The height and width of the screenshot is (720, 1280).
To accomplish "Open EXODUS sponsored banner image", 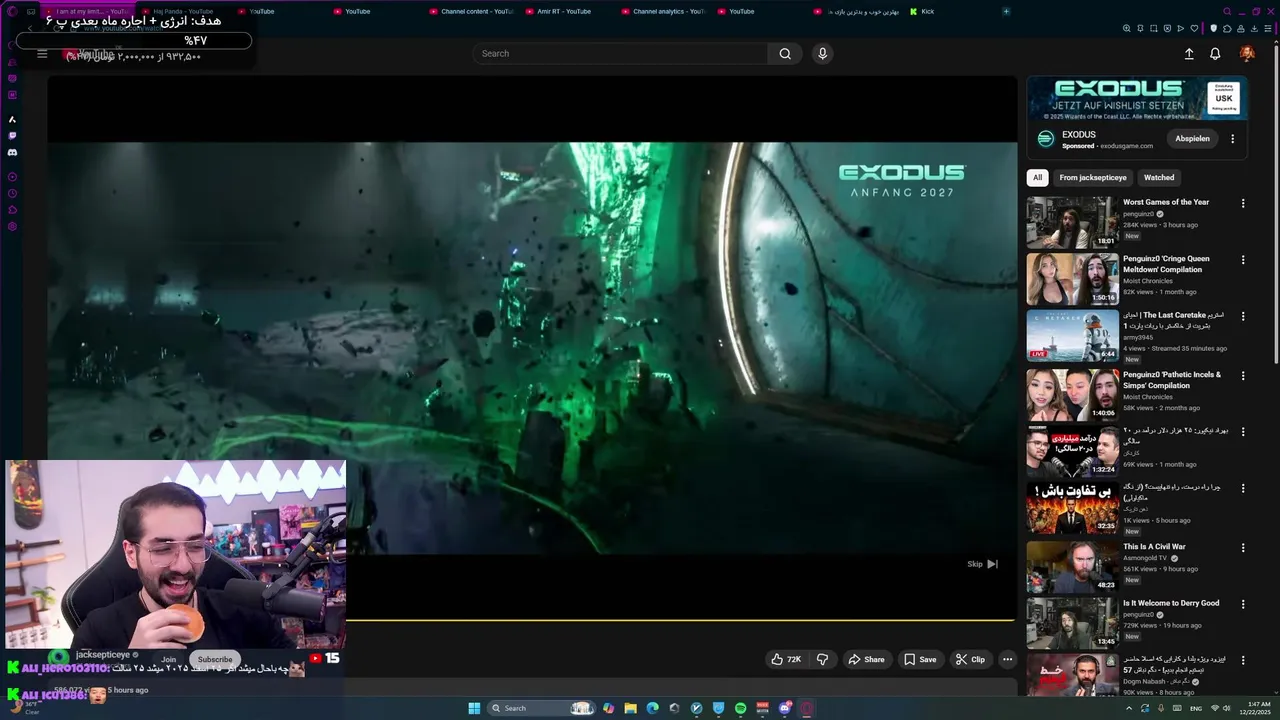I will tap(1137, 99).
